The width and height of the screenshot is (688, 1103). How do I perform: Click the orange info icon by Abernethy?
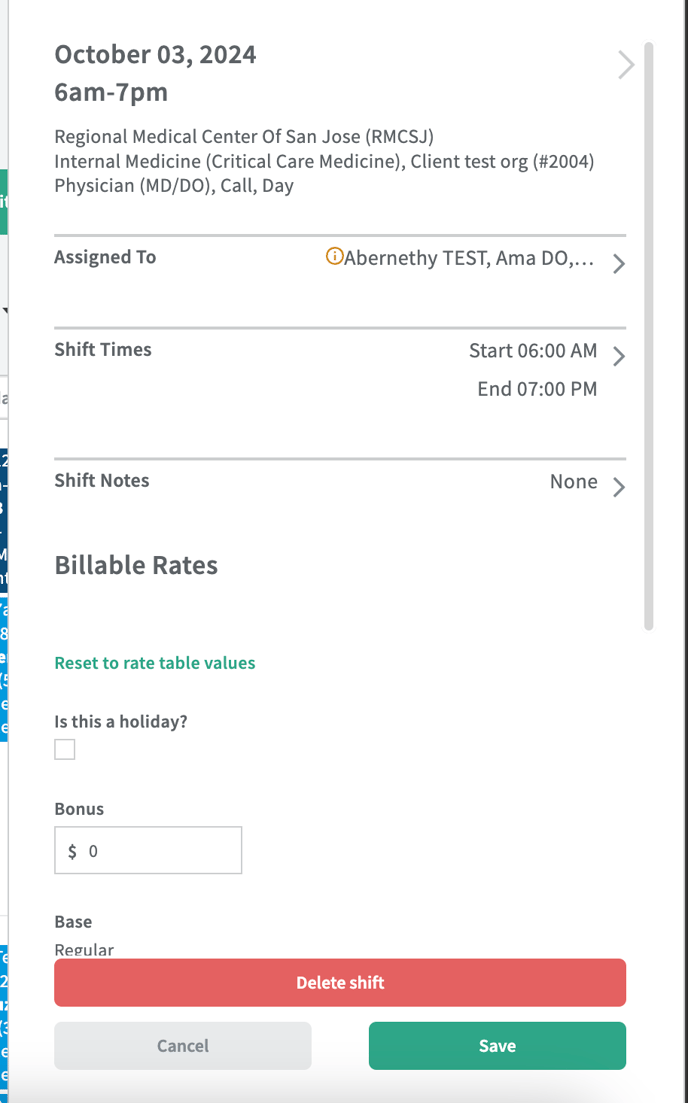[334, 257]
